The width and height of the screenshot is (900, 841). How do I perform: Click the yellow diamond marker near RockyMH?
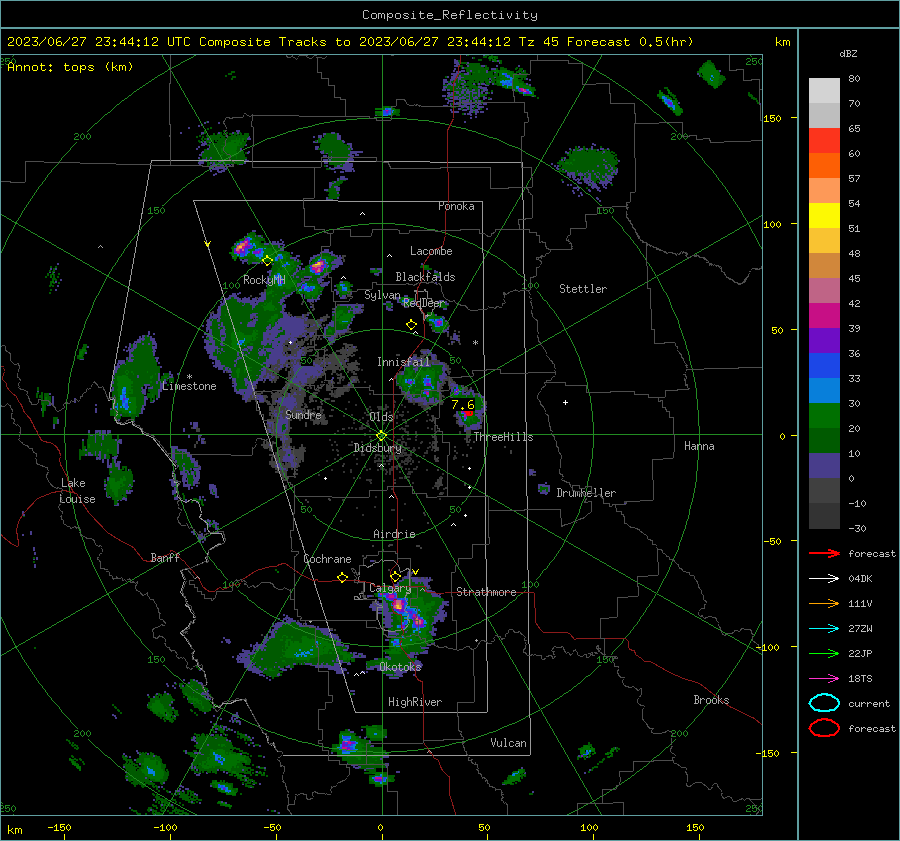click(267, 261)
